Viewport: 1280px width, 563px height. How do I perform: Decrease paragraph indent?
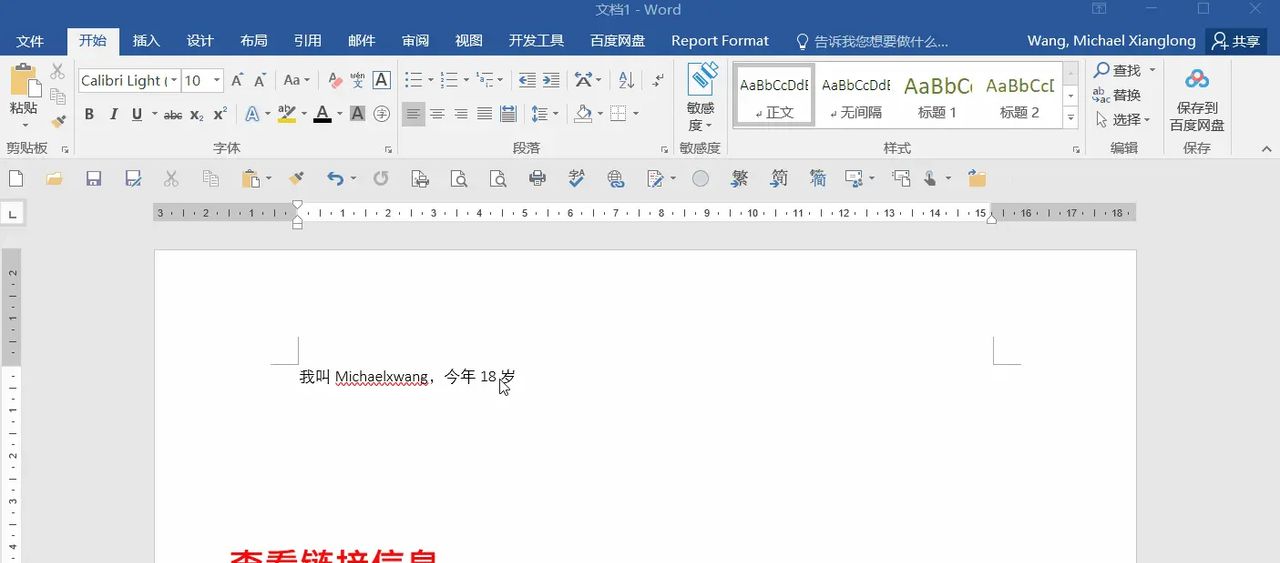tap(527, 80)
